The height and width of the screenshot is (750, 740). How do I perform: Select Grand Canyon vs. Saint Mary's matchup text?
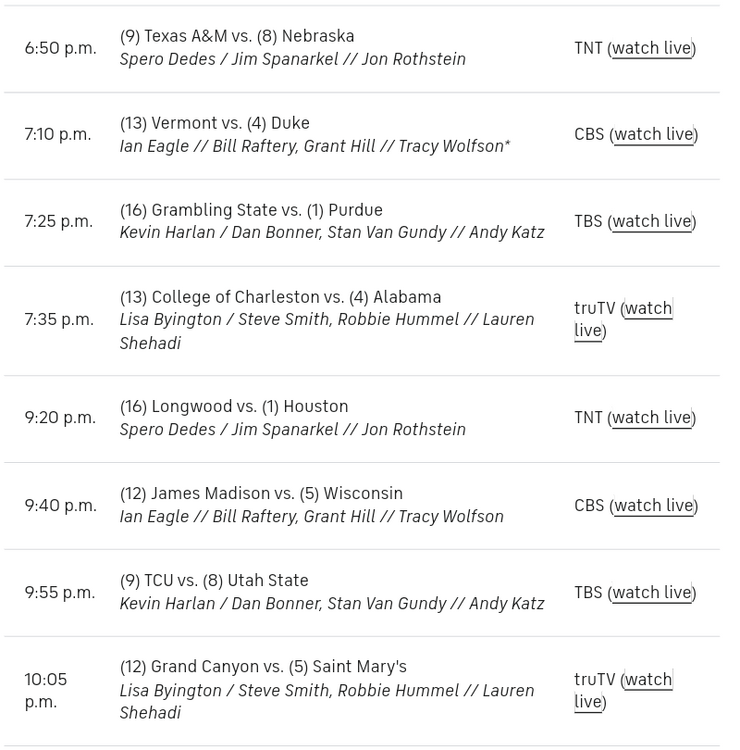263,667
